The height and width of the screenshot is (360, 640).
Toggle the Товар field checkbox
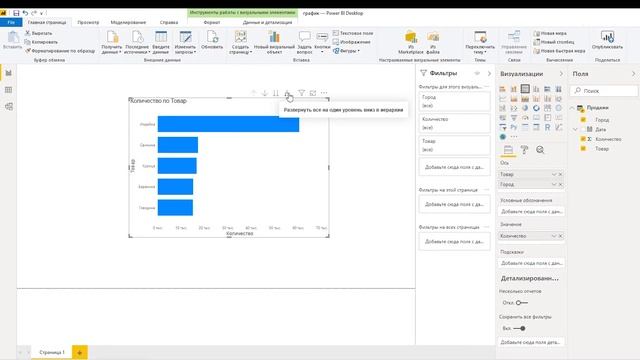(583, 149)
